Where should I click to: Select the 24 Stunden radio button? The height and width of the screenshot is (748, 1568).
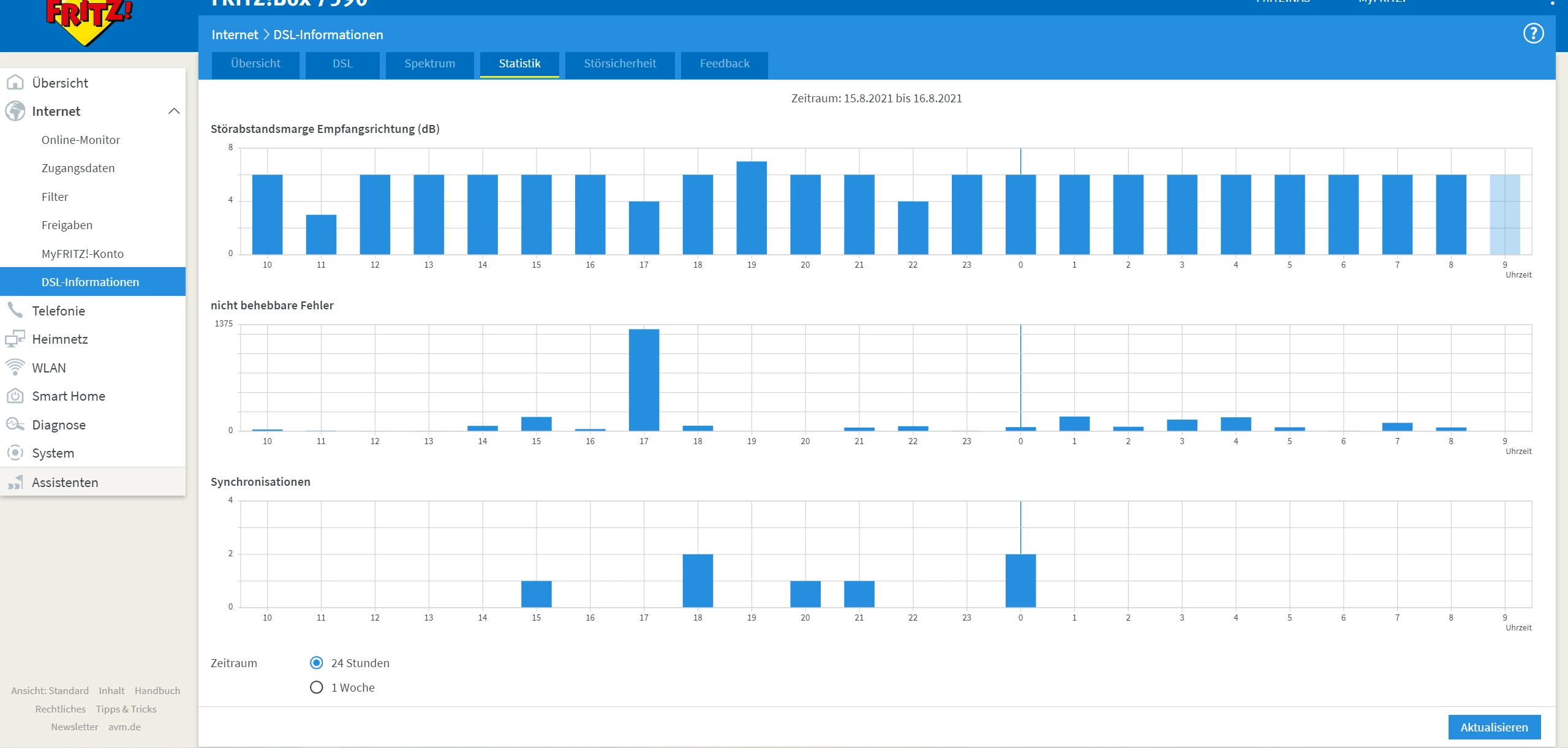317,663
